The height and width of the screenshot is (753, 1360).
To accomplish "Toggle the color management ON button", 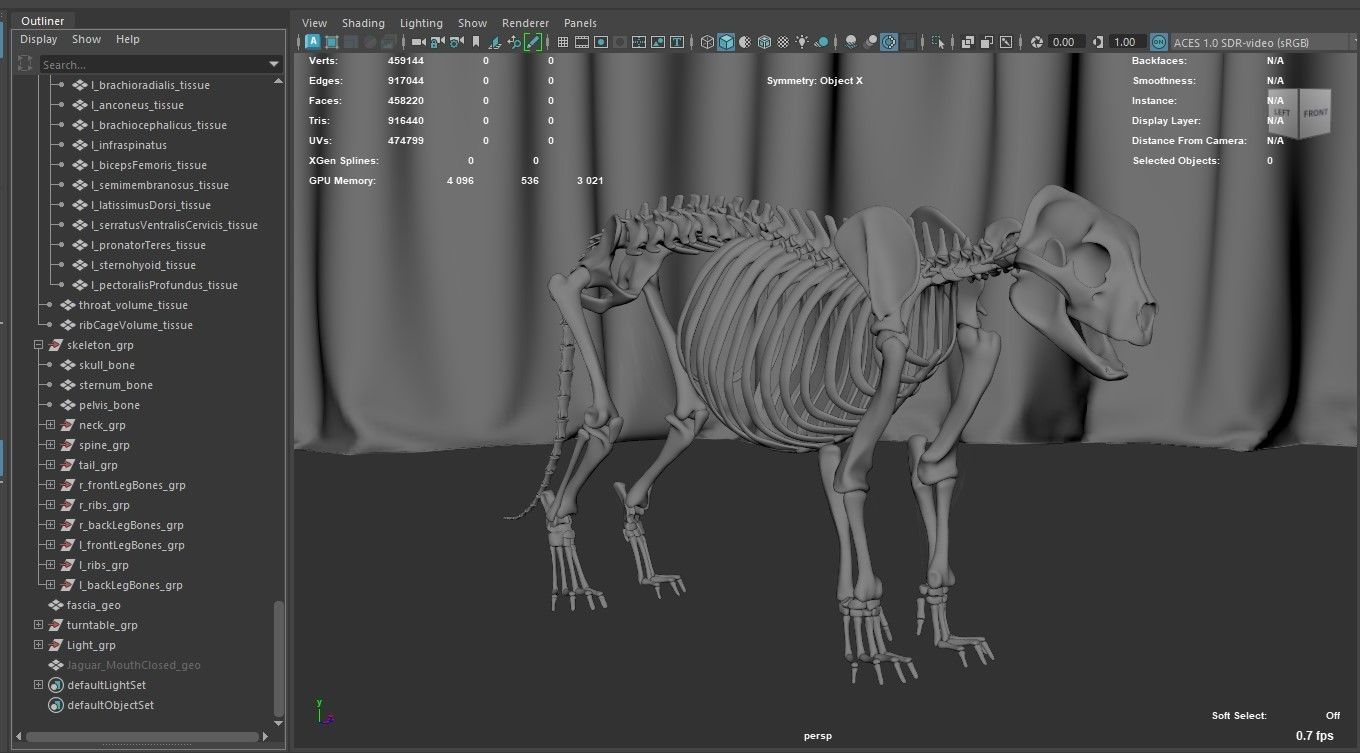I will pos(1159,42).
